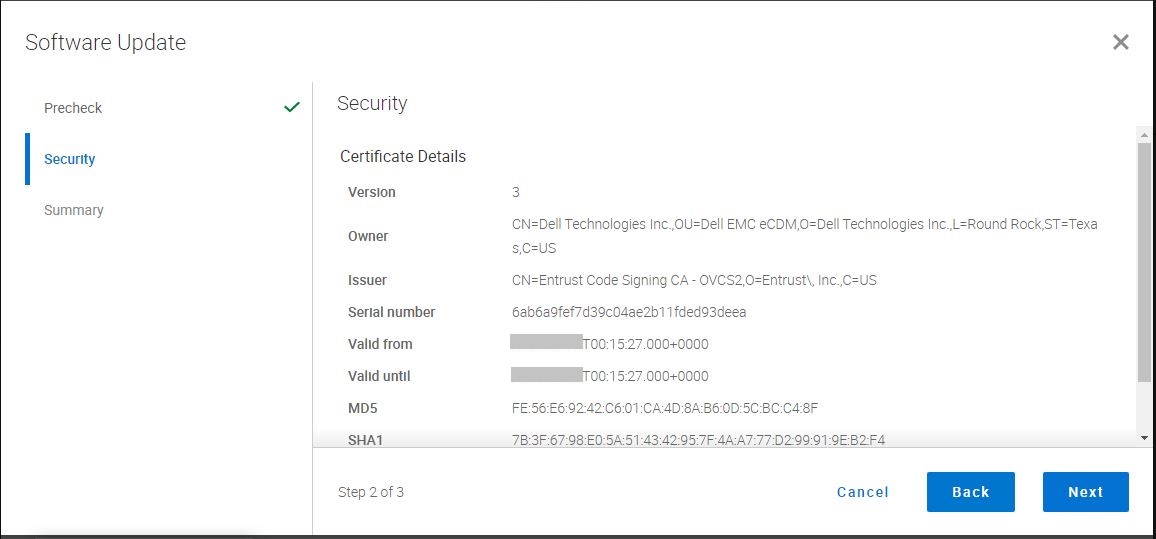Click the certificate serial number value
The height and width of the screenshot is (539, 1156).
pyautogui.click(x=629, y=312)
